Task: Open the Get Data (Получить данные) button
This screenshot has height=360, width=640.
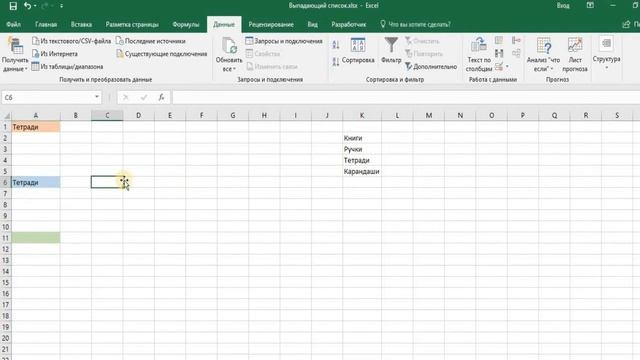Action: 15,55
